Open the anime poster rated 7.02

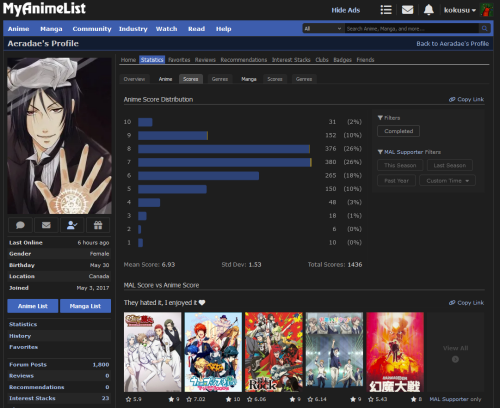click(213, 352)
